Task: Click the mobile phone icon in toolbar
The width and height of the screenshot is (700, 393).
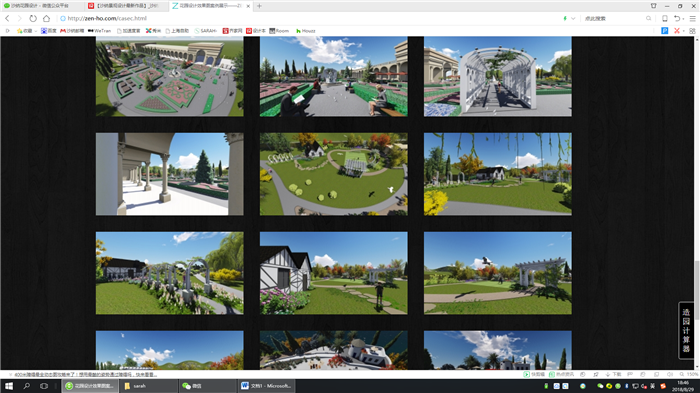Action: 665,18
